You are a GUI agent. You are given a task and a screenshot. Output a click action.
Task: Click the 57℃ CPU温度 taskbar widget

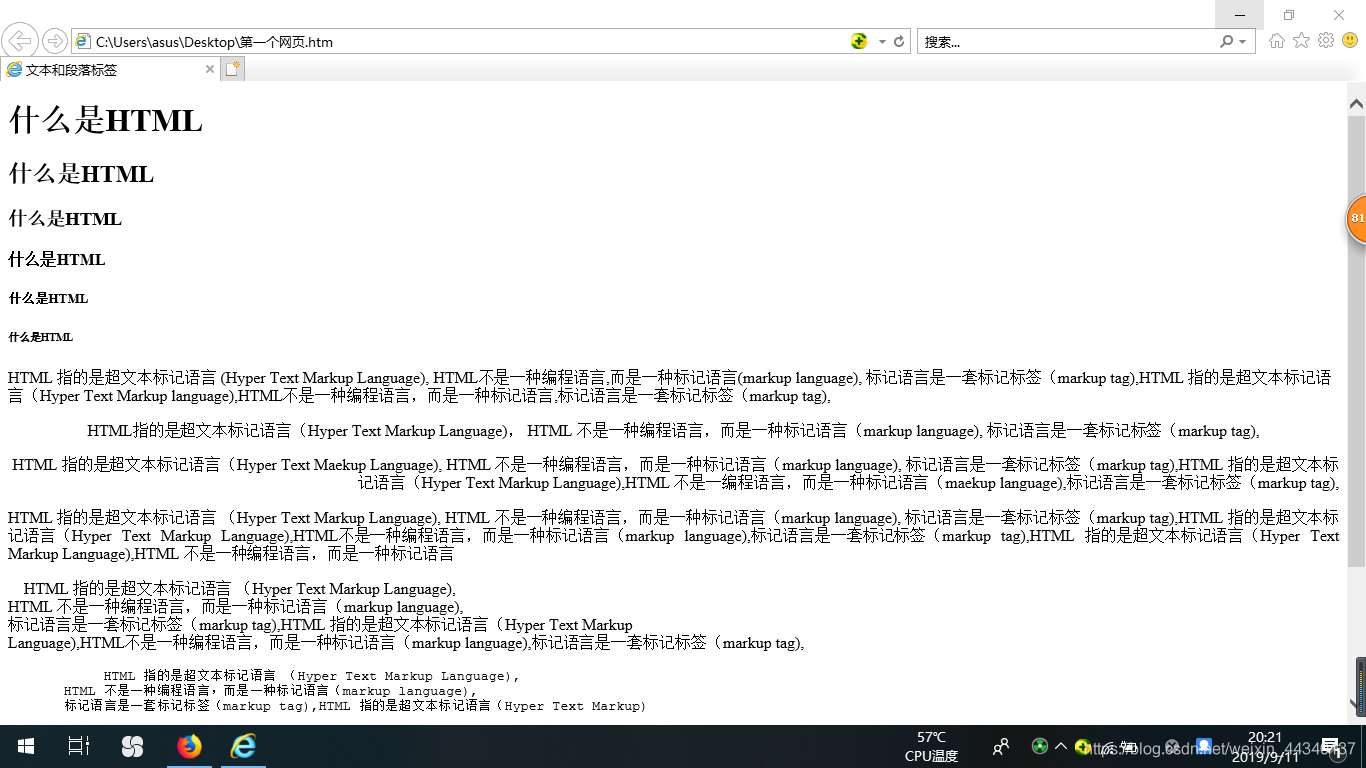[932, 746]
